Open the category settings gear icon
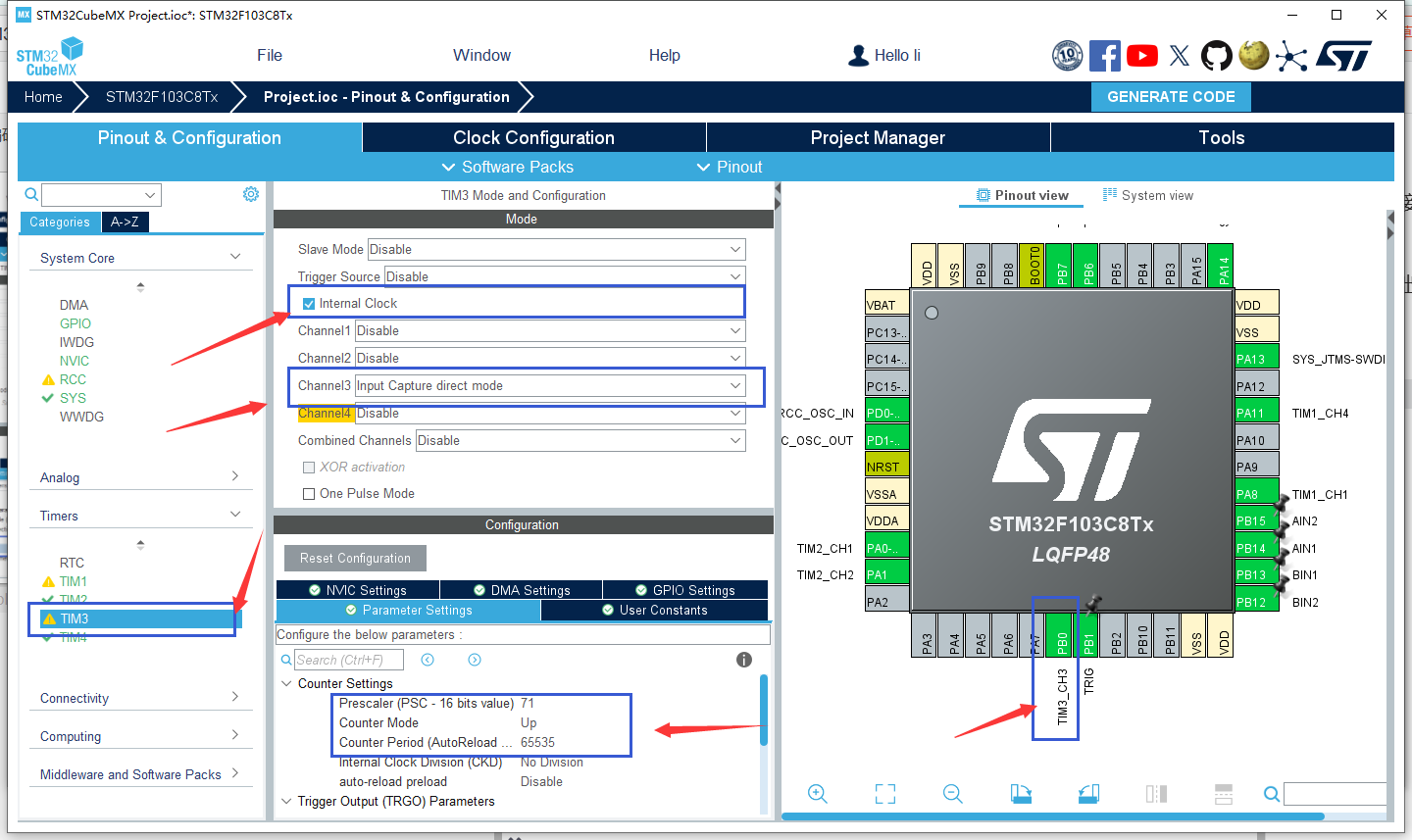This screenshot has width=1412, height=840. pos(251,194)
